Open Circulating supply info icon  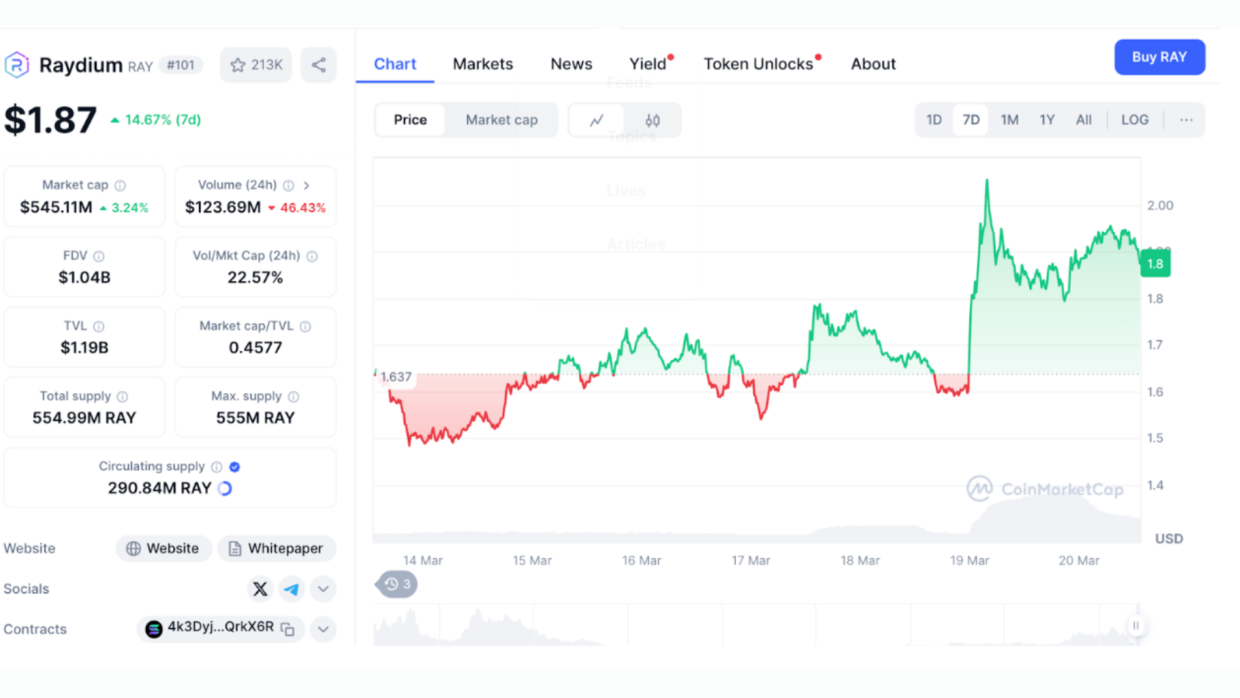tap(216, 466)
